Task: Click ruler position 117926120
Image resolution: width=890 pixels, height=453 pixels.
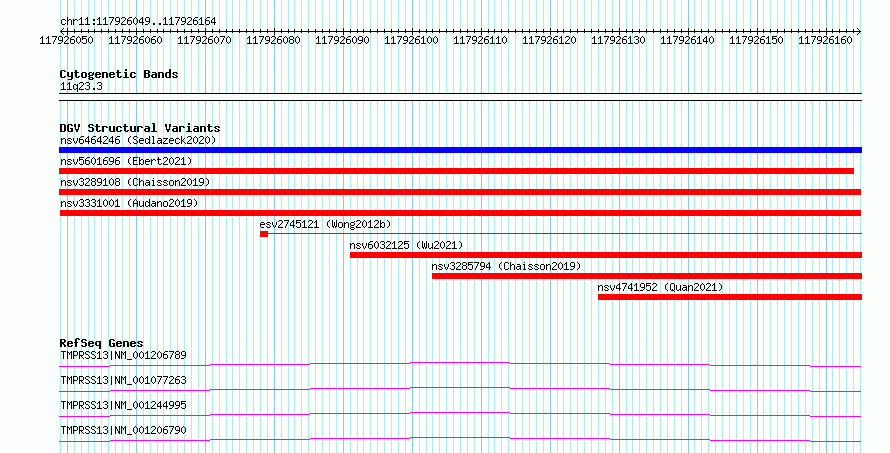Action: (x=549, y=40)
